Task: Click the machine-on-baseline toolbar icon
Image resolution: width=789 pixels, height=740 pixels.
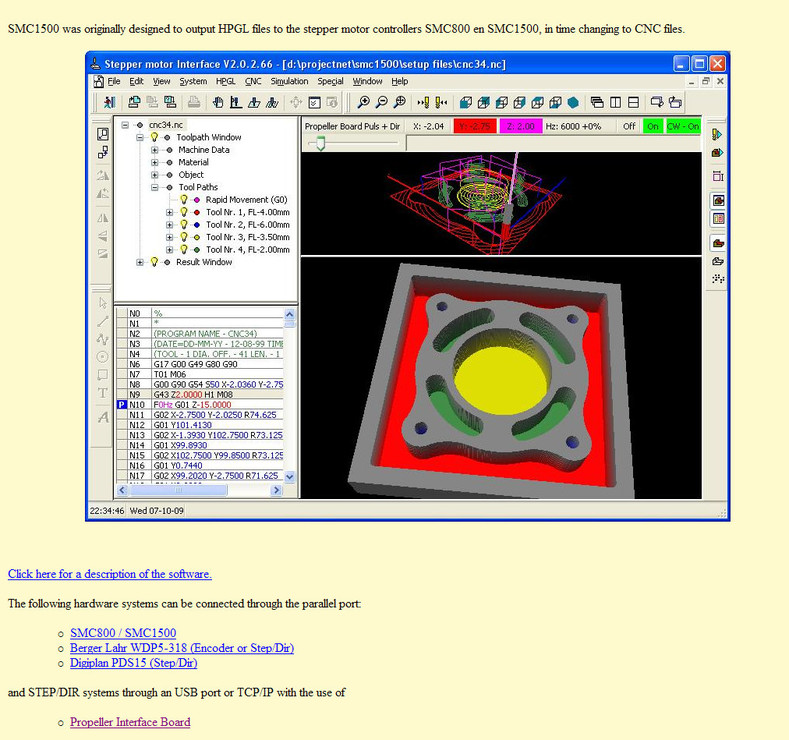Action: click(x=236, y=103)
